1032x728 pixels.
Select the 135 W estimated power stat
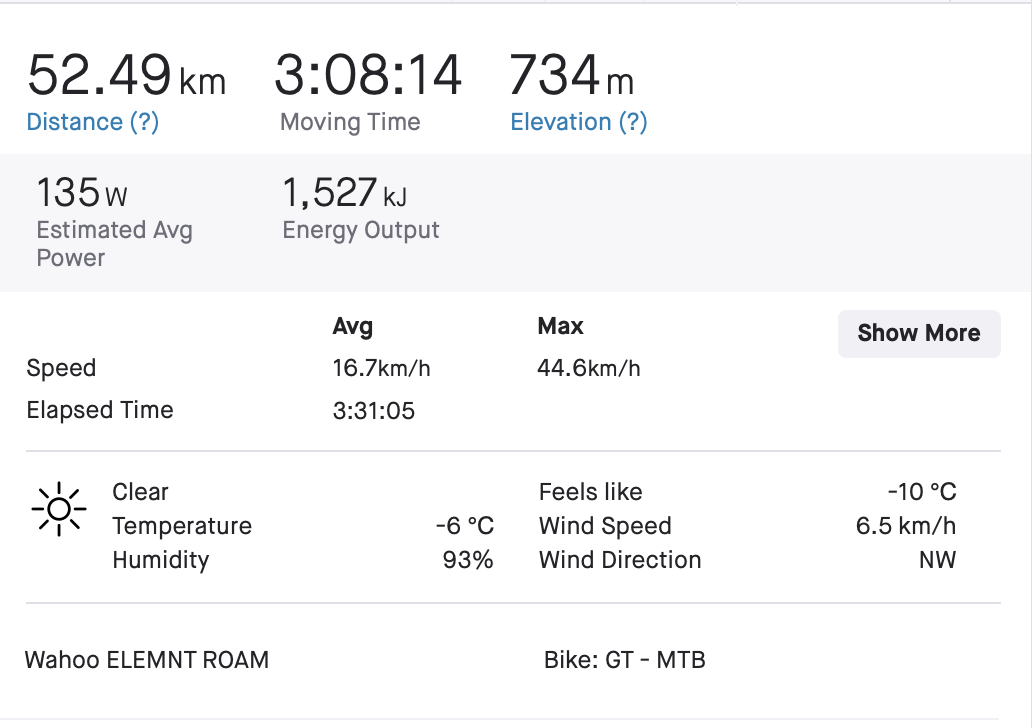(x=82, y=193)
